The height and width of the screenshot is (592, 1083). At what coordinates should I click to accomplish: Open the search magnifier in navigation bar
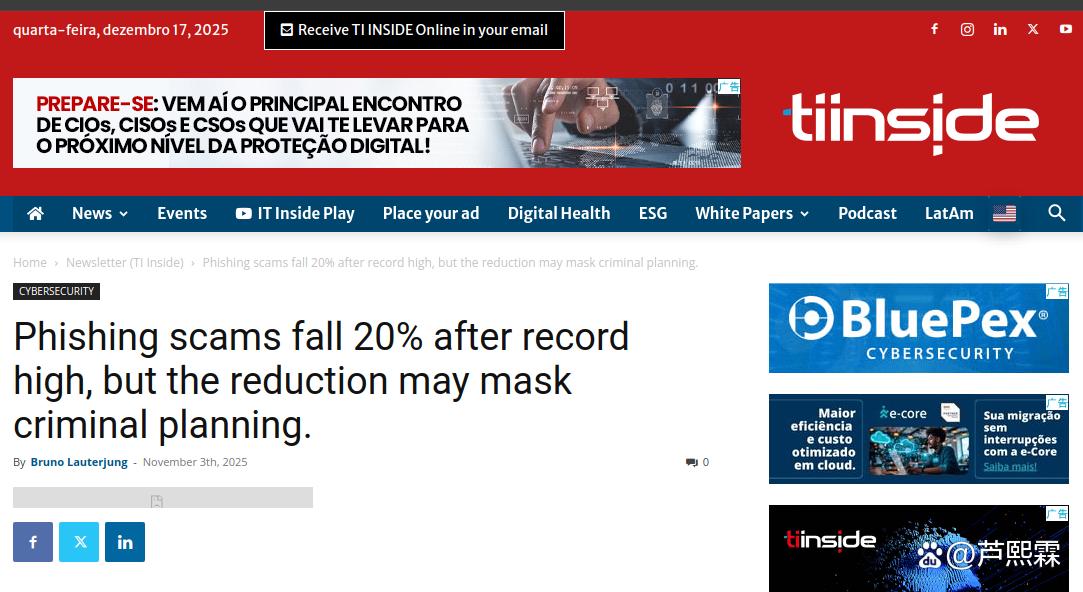1056,213
